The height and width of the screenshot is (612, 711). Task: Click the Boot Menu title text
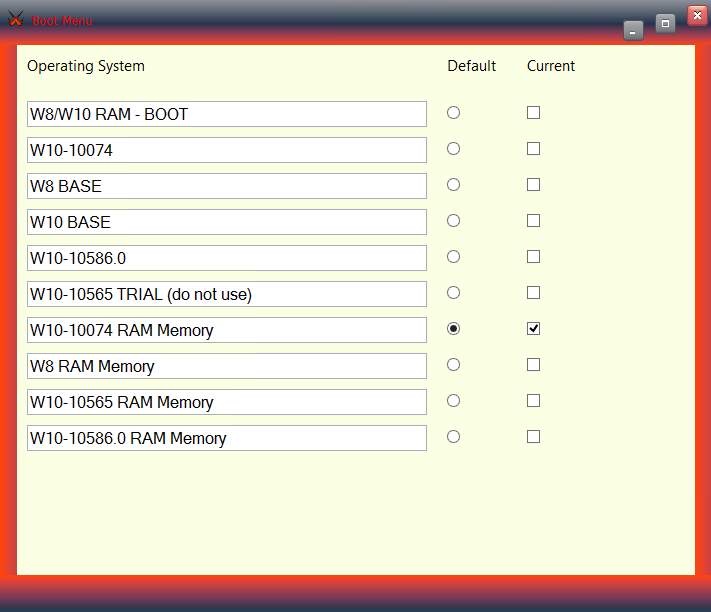(x=62, y=21)
